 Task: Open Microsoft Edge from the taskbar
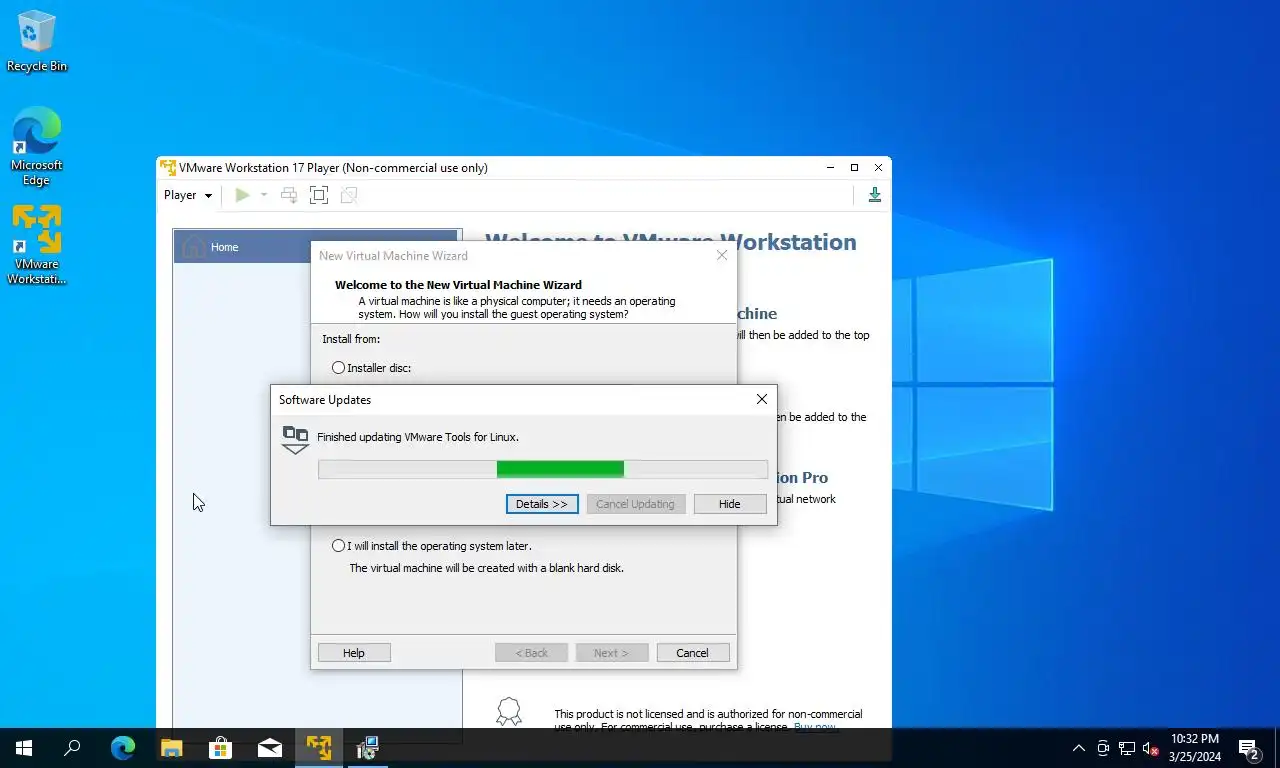point(123,748)
